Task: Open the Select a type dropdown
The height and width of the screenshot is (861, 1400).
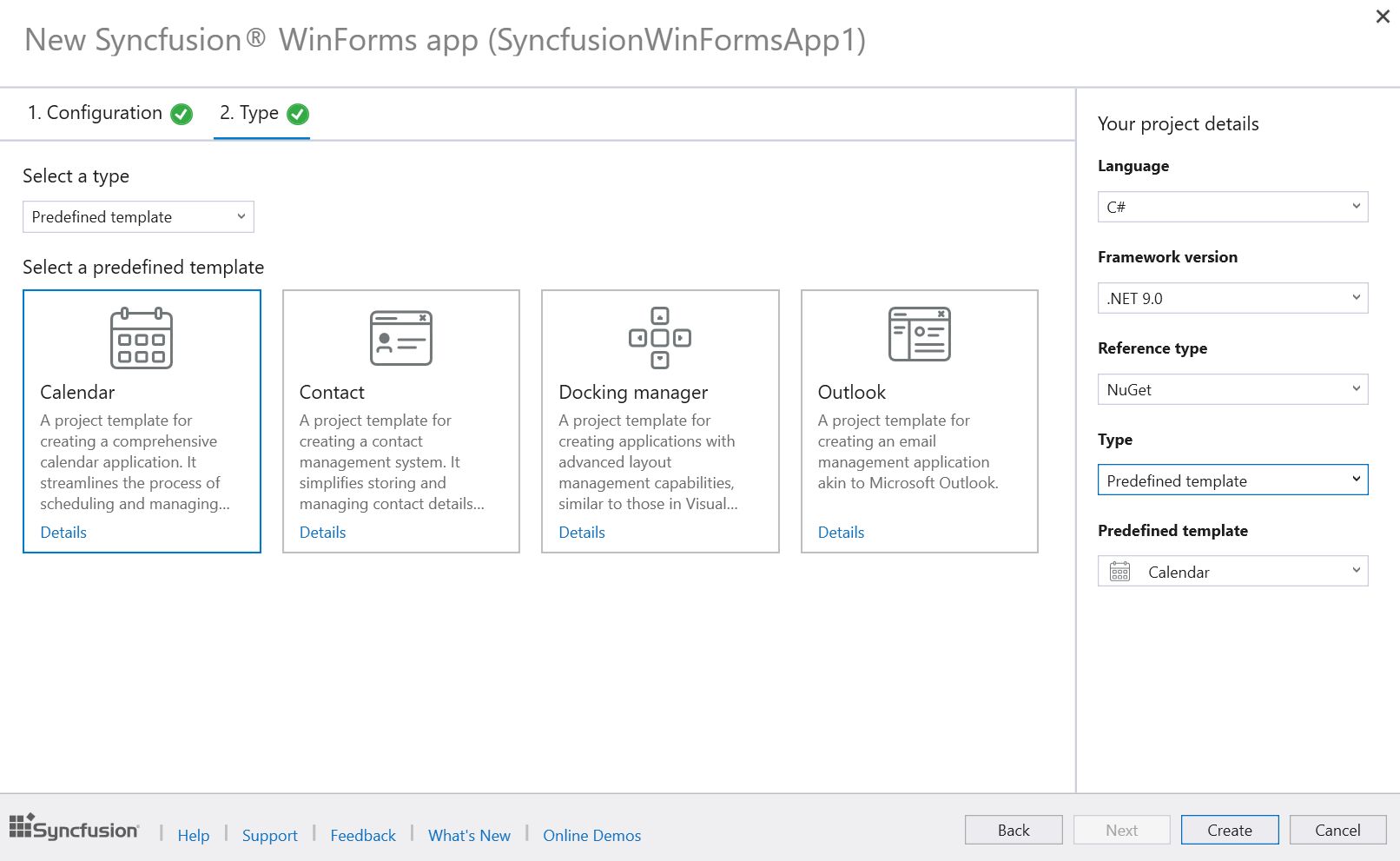Action: pos(138,217)
